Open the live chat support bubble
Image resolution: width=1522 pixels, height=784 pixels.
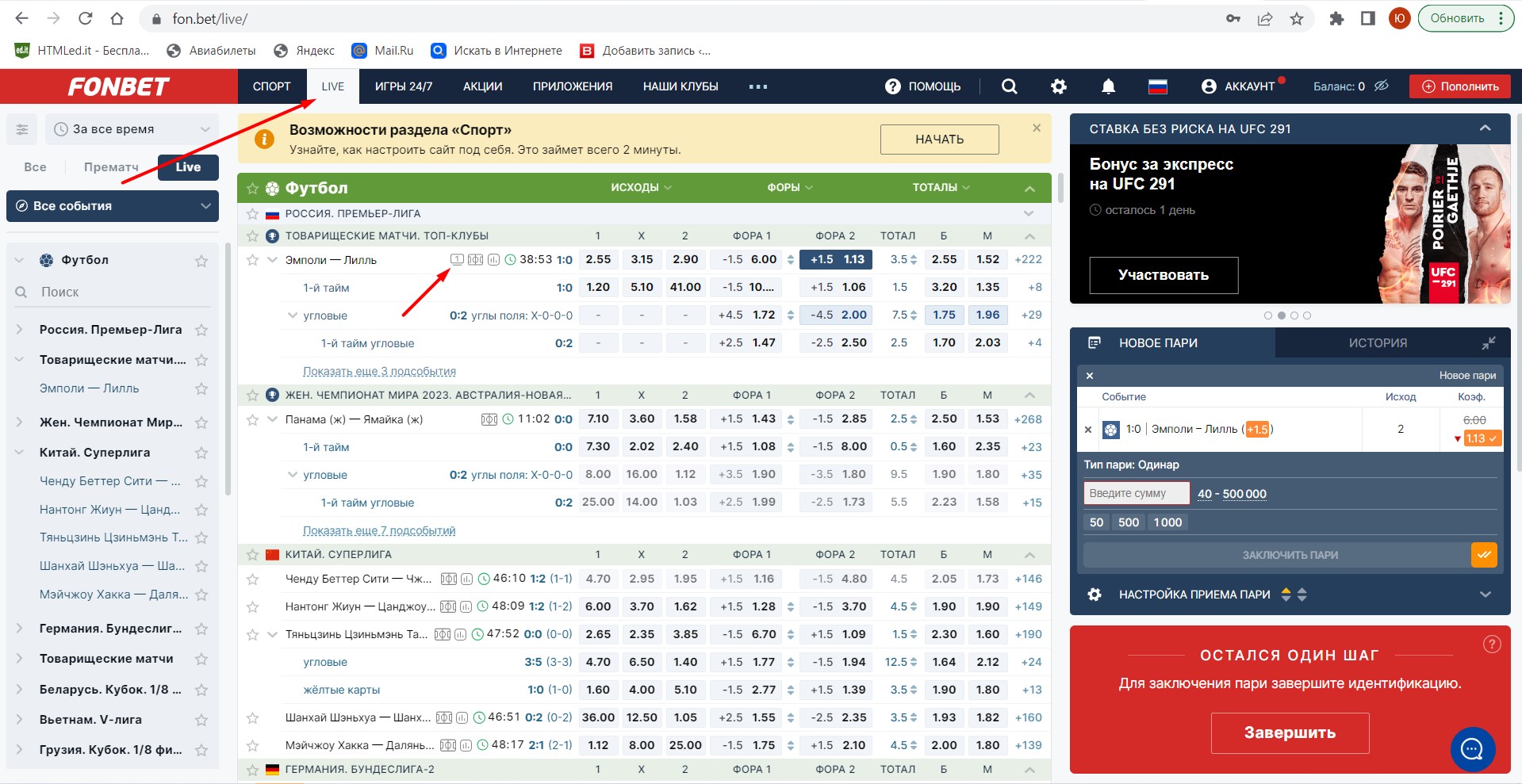1472,748
